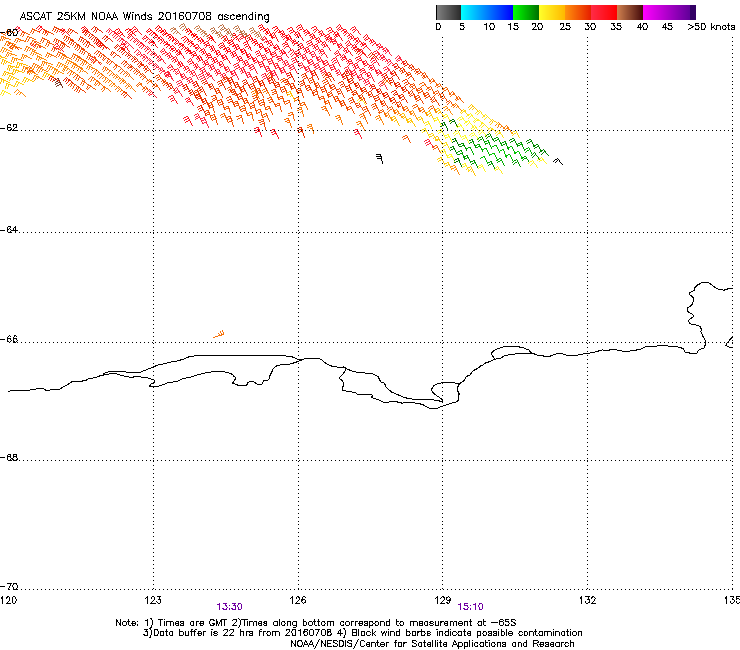This screenshot has width=740, height=650.
Task: Click the brown 35-40 knots color swatch
Action: click(x=630, y=12)
